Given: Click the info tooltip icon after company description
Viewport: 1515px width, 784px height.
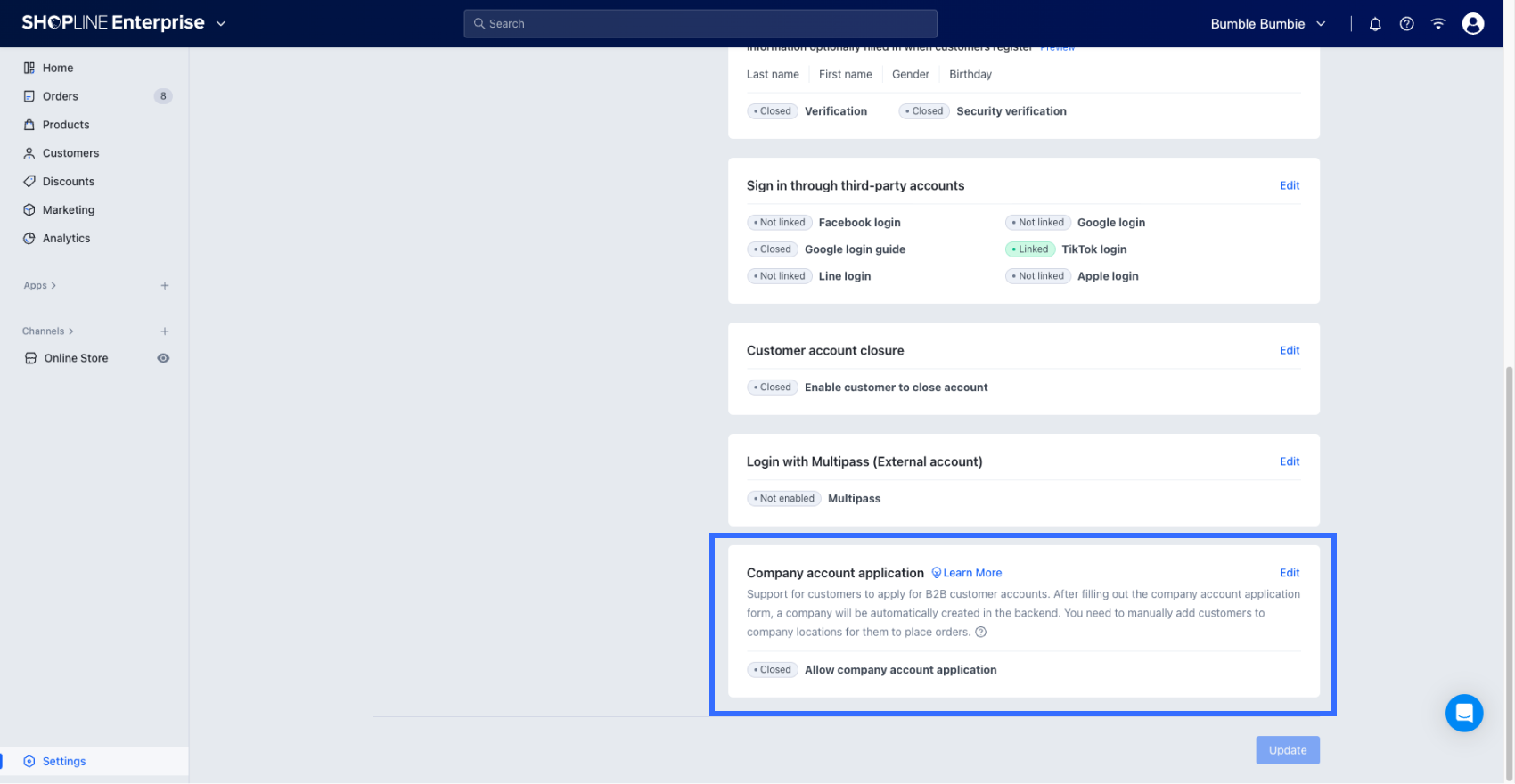Looking at the screenshot, I should 980,633.
